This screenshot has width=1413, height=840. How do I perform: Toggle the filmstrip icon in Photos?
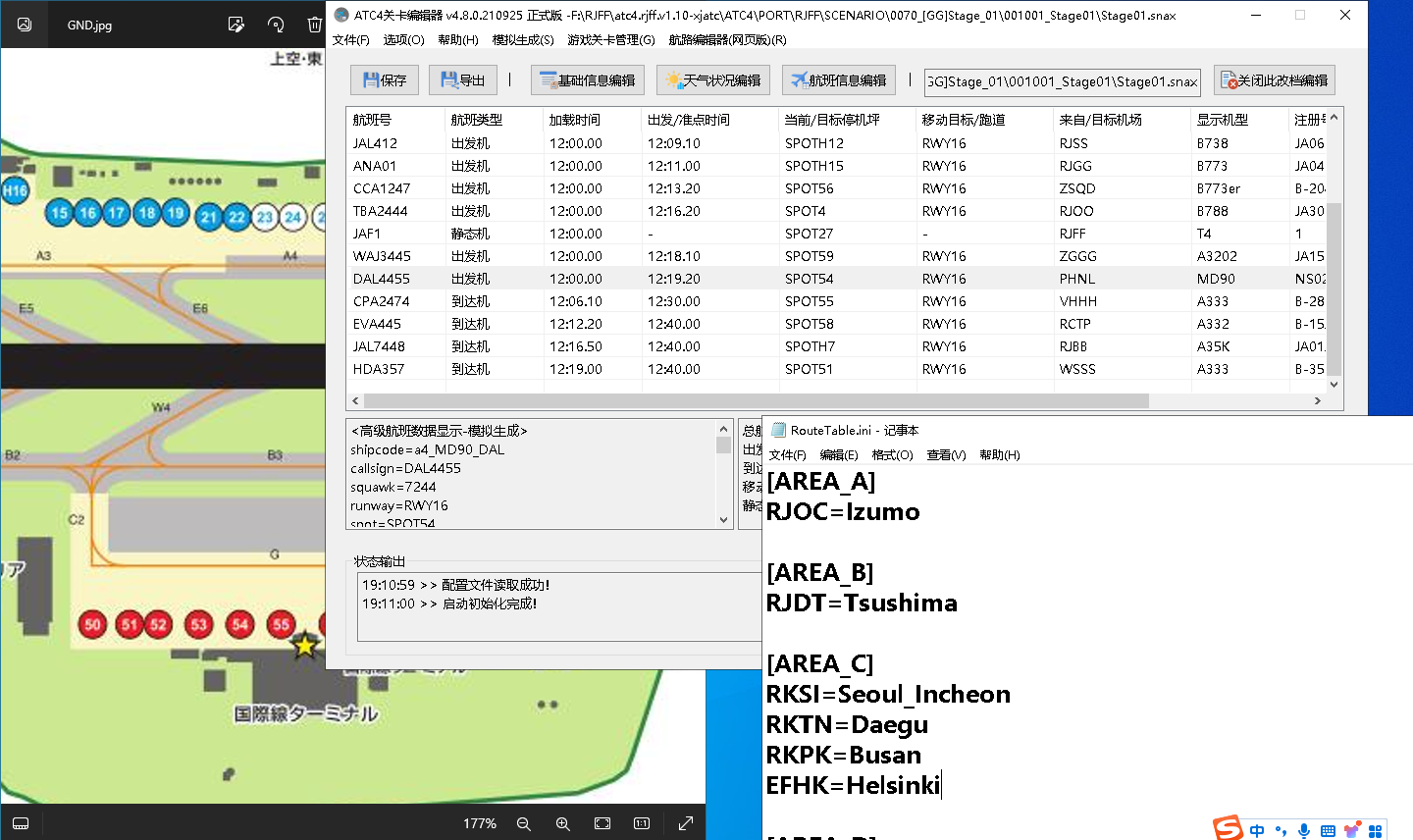point(21,823)
